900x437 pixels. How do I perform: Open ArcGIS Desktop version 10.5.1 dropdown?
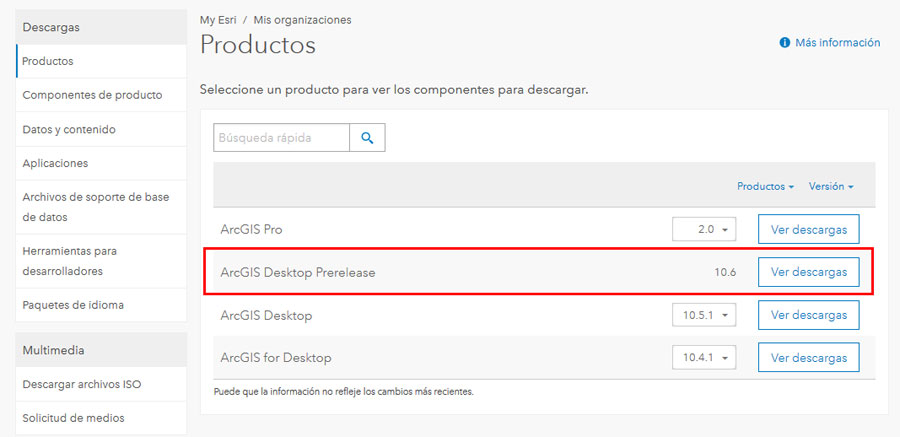(704, 315)
